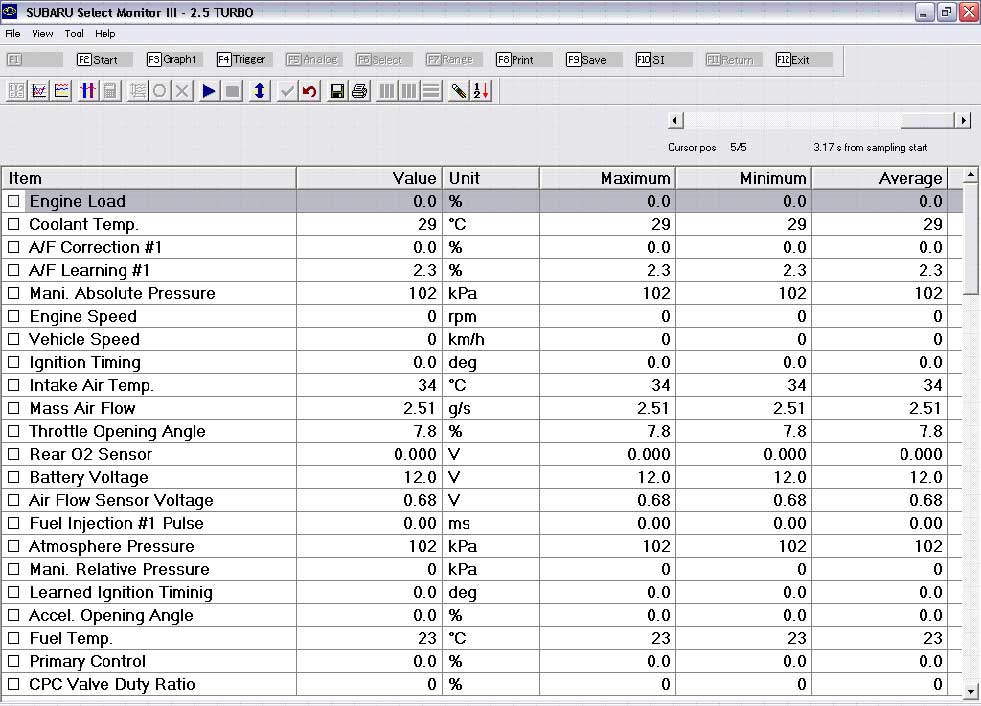Click the blue up-down arrow icon
This screenshot has height=706, width=981.
259,91
